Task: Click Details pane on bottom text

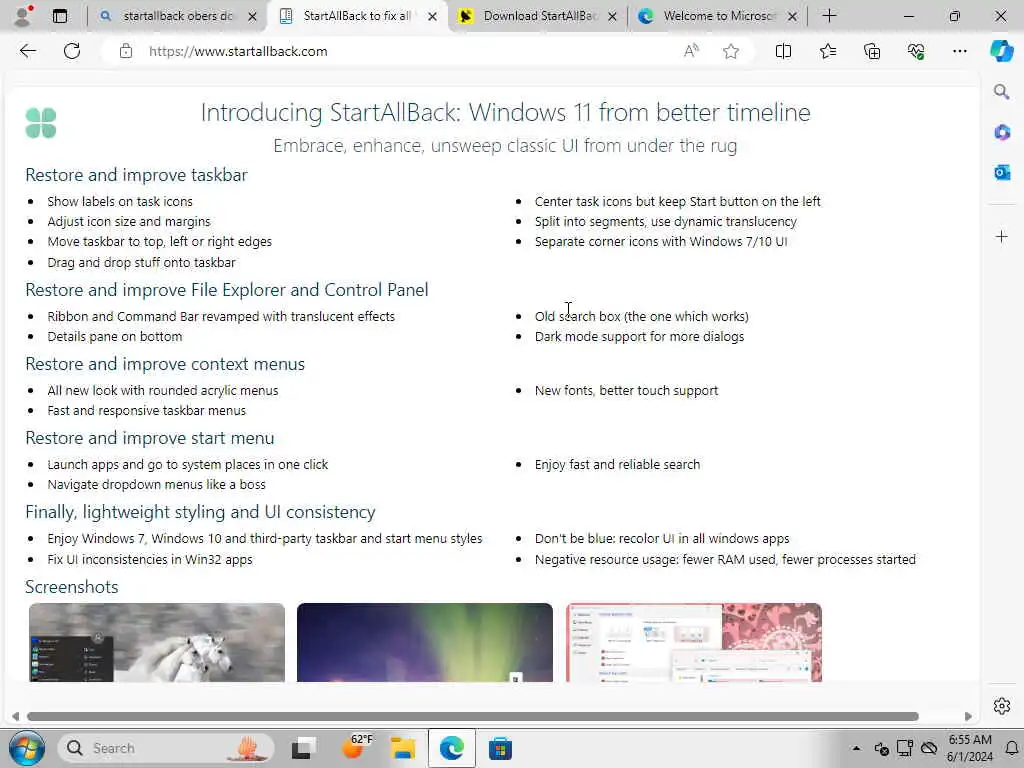Action: click(115, 336)
